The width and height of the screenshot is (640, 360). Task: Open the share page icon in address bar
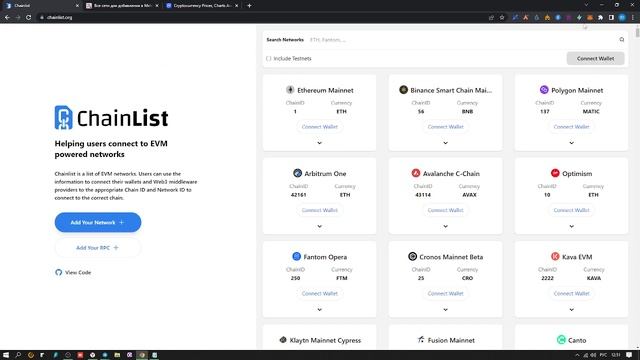coord(491,17)
